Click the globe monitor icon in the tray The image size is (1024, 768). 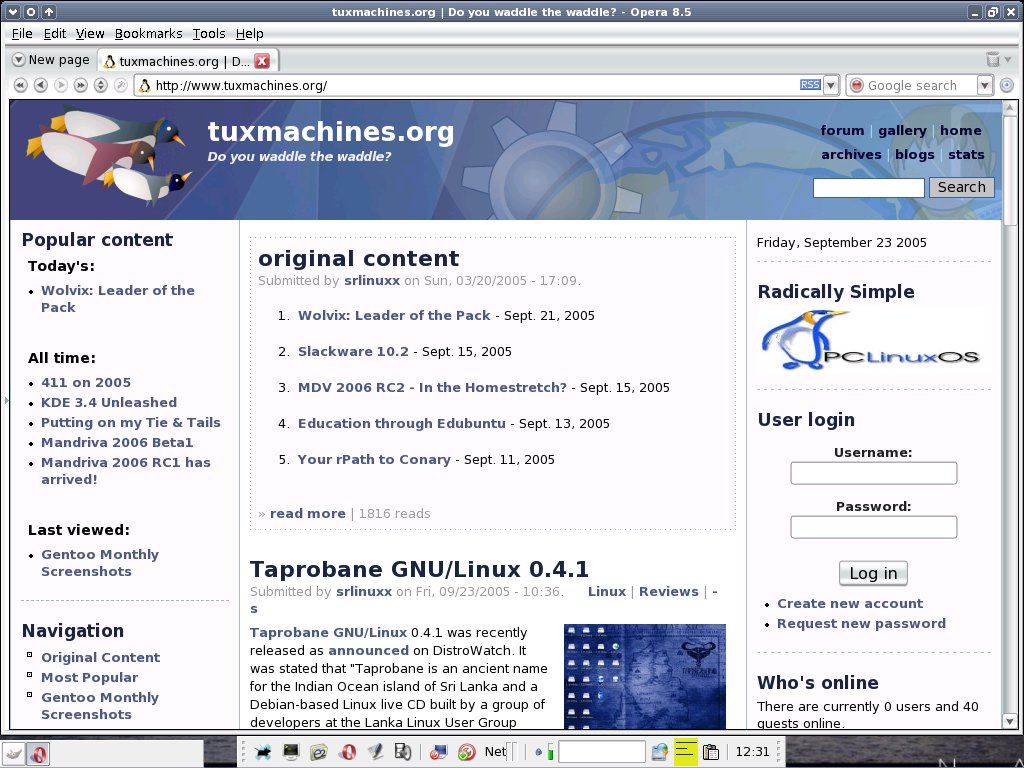[x=660, y=752]
